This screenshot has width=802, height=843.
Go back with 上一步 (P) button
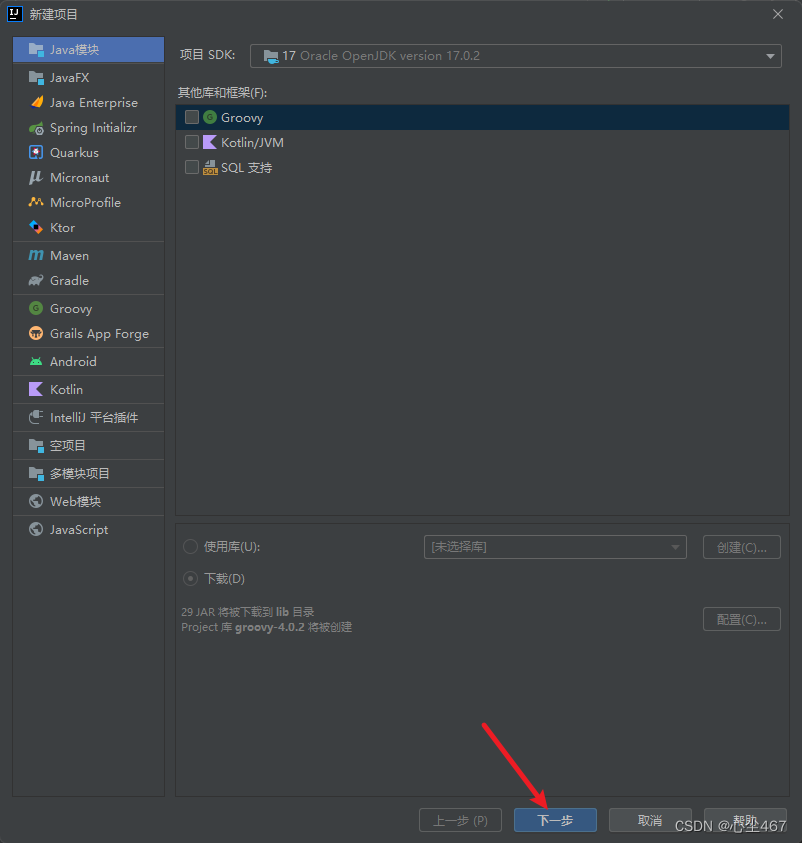461,820
